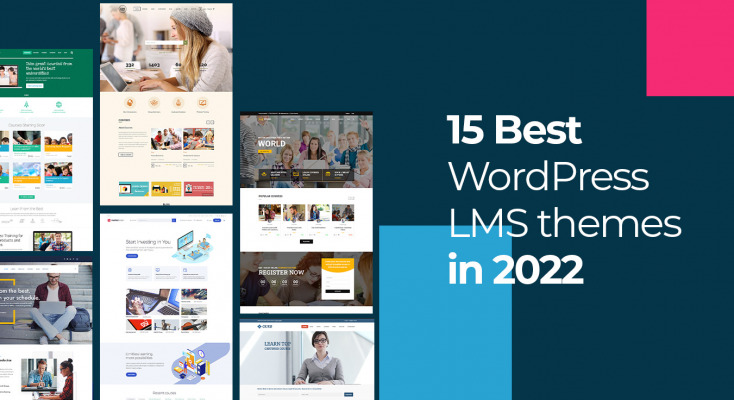The width and height of the screenshot is (734, 400).
Task: Select the highlighted first menu item in green header
Action: (29, 53)
